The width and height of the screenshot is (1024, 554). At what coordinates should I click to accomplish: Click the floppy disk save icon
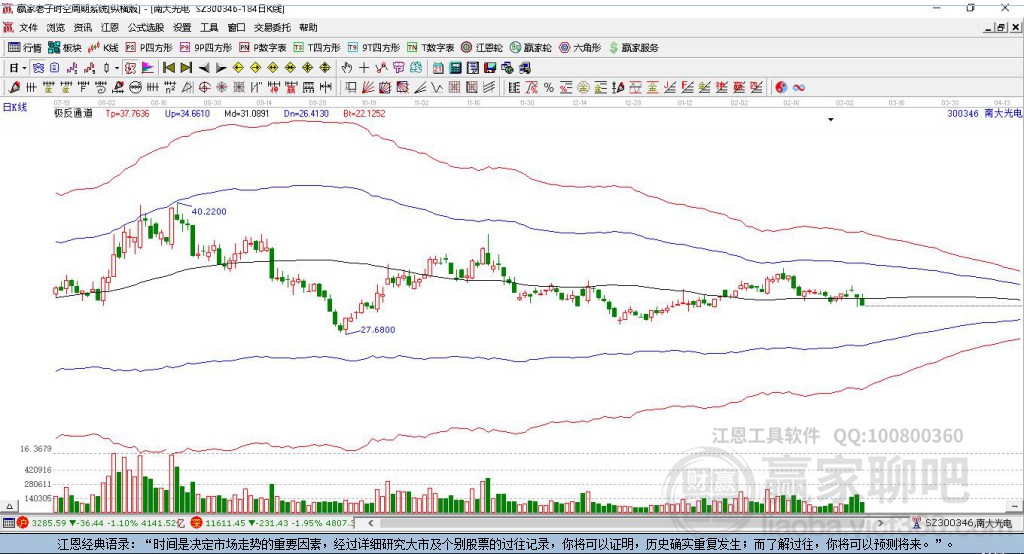click(490, 68)
